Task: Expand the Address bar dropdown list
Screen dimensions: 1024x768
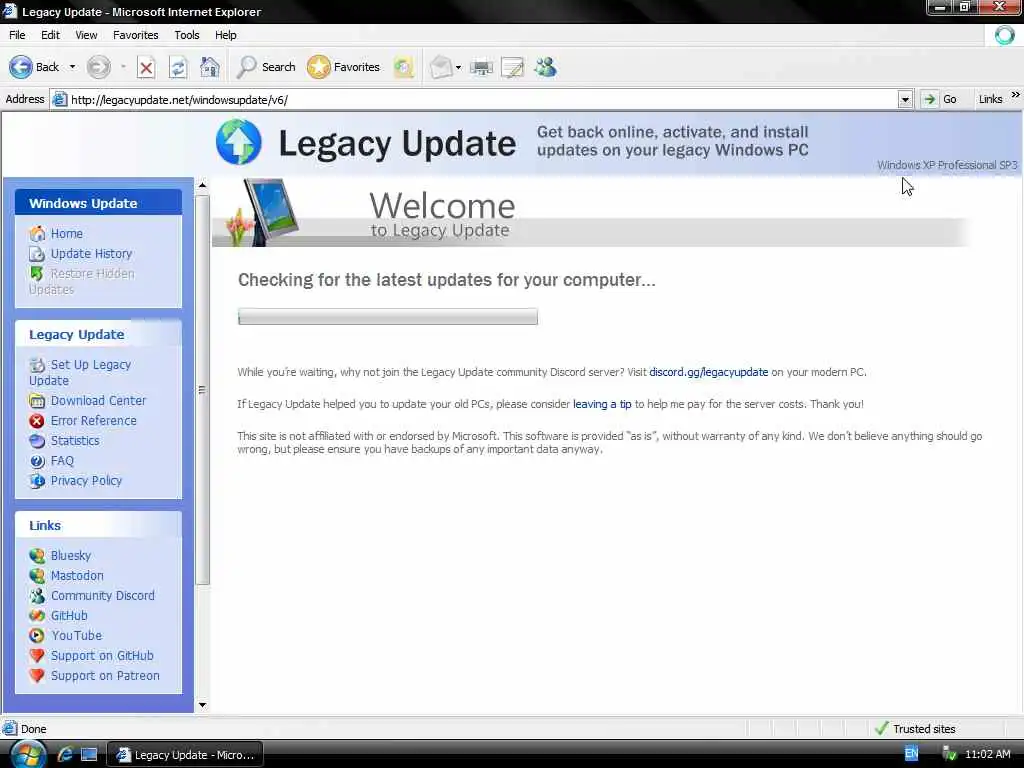Action: coord(905,100)
